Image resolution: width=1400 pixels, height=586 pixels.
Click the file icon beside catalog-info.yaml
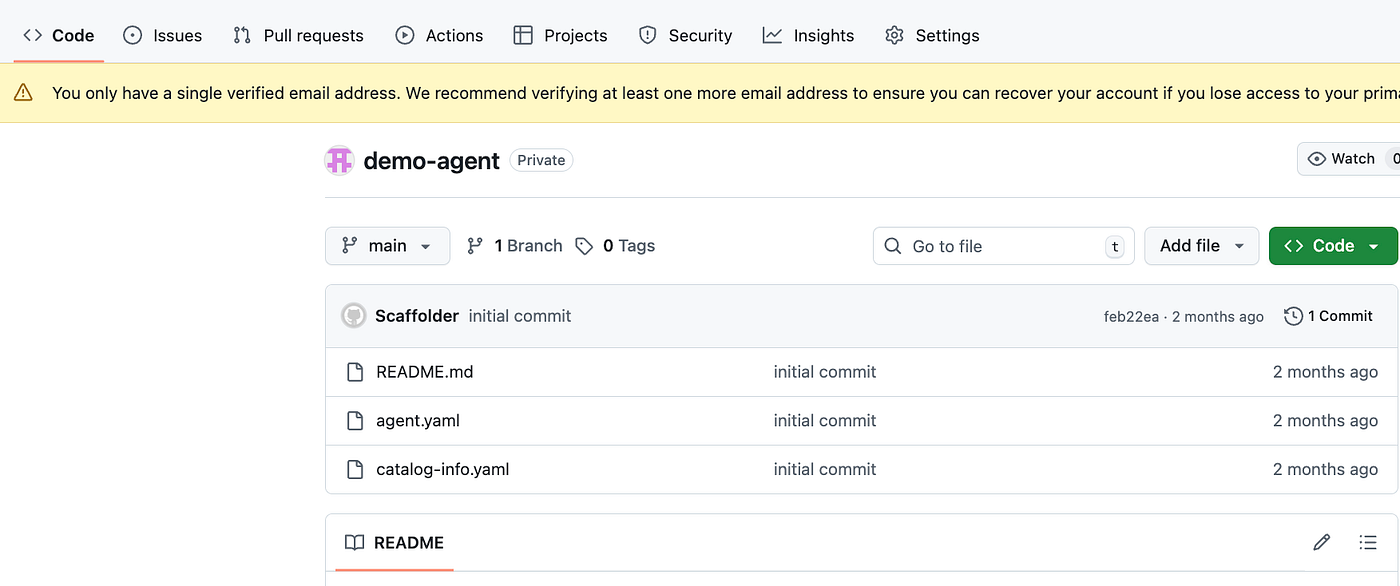point(354,469)
